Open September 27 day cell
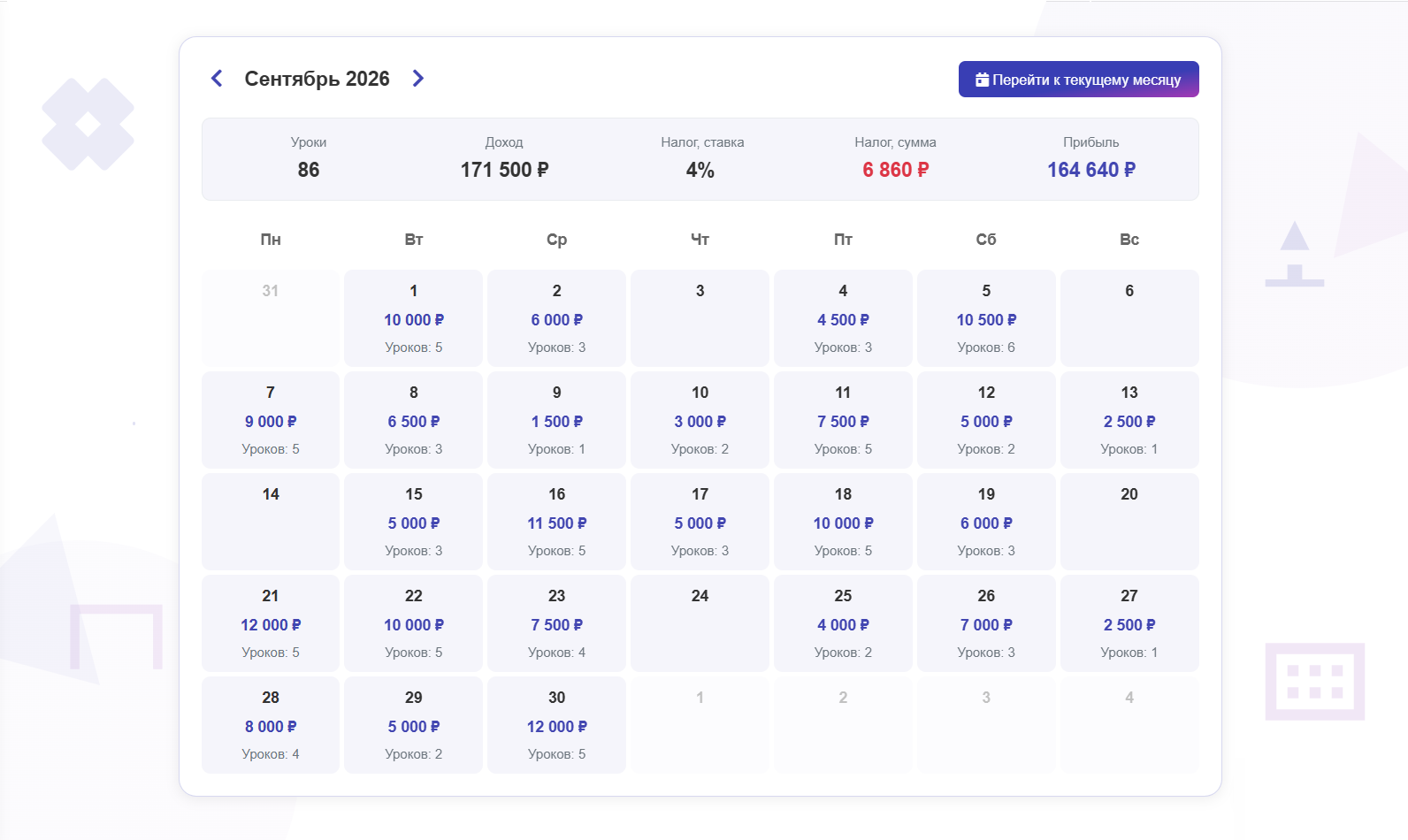Image resolution: width=1408 pixels, height=840 pixels. 1130,623
